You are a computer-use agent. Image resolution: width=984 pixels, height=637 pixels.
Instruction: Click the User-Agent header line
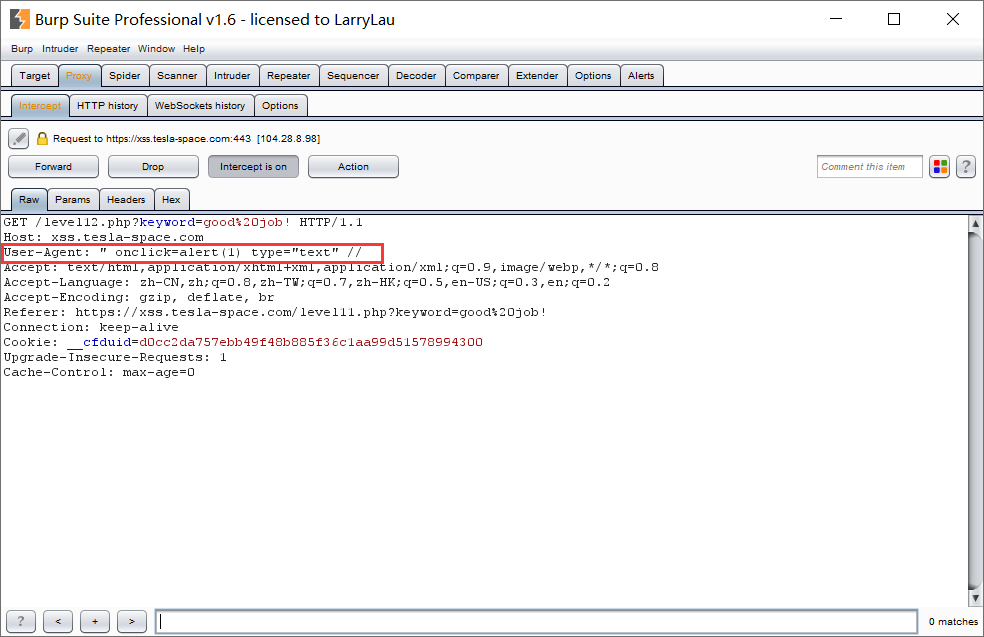[183, 252]
